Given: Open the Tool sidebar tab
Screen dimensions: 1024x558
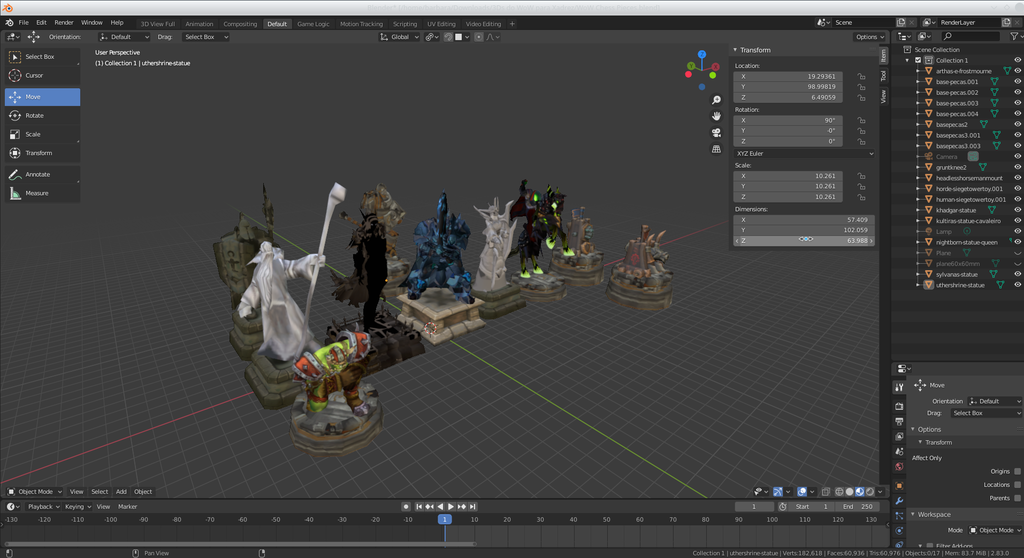Looking at the screenshot, I should click(884, 76).
